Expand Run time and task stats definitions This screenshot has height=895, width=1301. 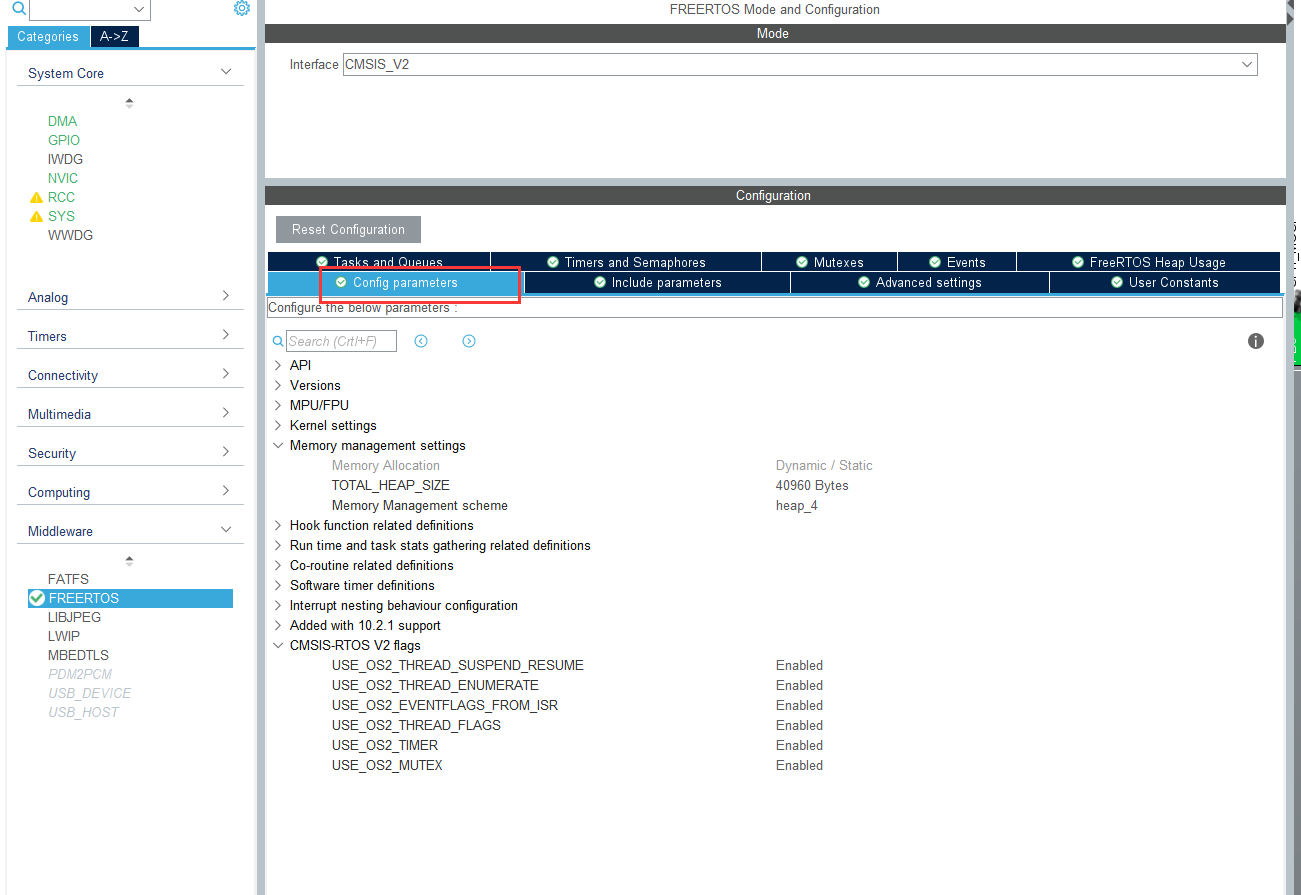[x=278, y=545]
